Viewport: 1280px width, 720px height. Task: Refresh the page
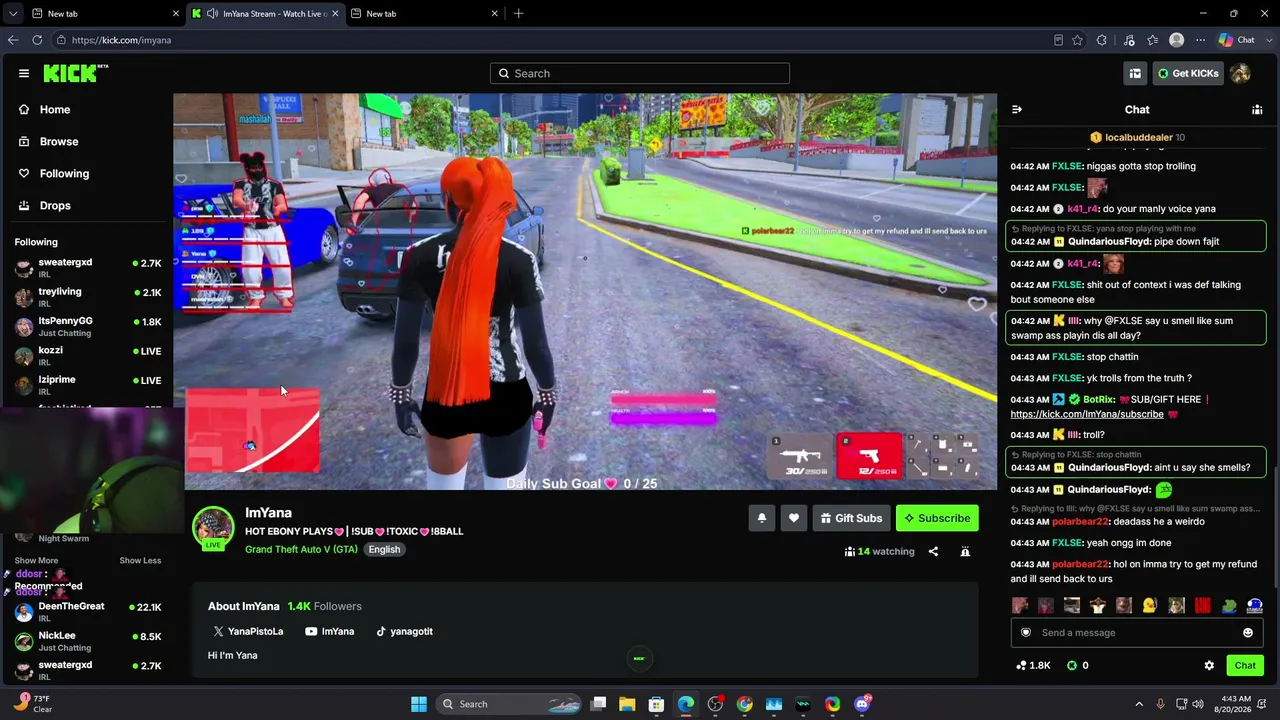pyautogui.click(x=37, y=40)
